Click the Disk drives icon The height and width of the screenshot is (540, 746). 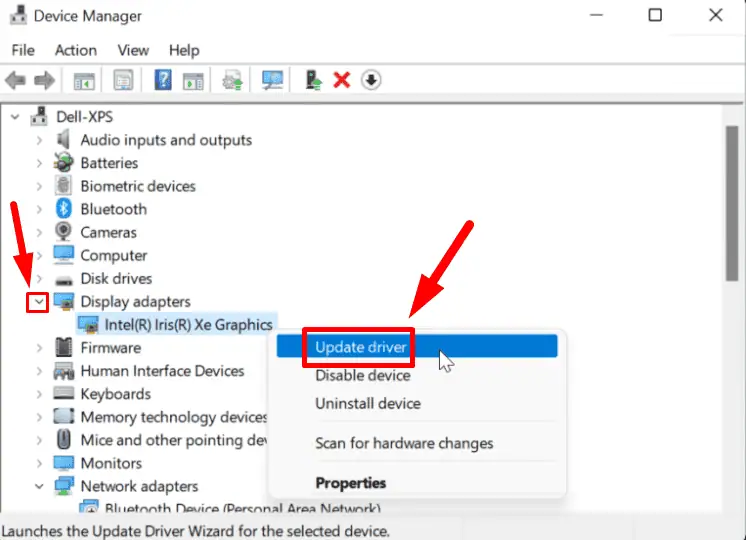[x=63, y=280]
